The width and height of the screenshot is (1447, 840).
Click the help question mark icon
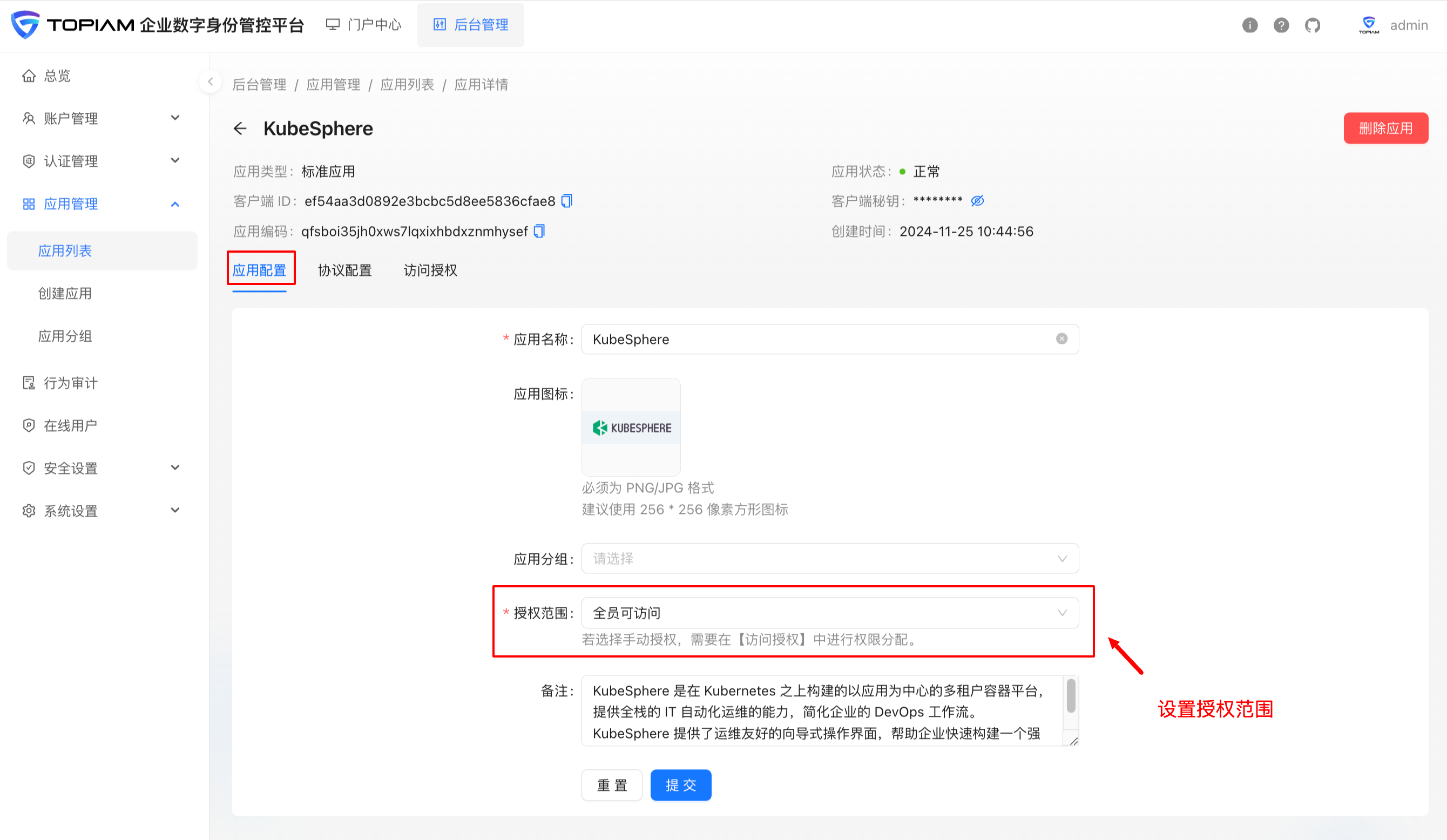click(x=1281, y=25)
